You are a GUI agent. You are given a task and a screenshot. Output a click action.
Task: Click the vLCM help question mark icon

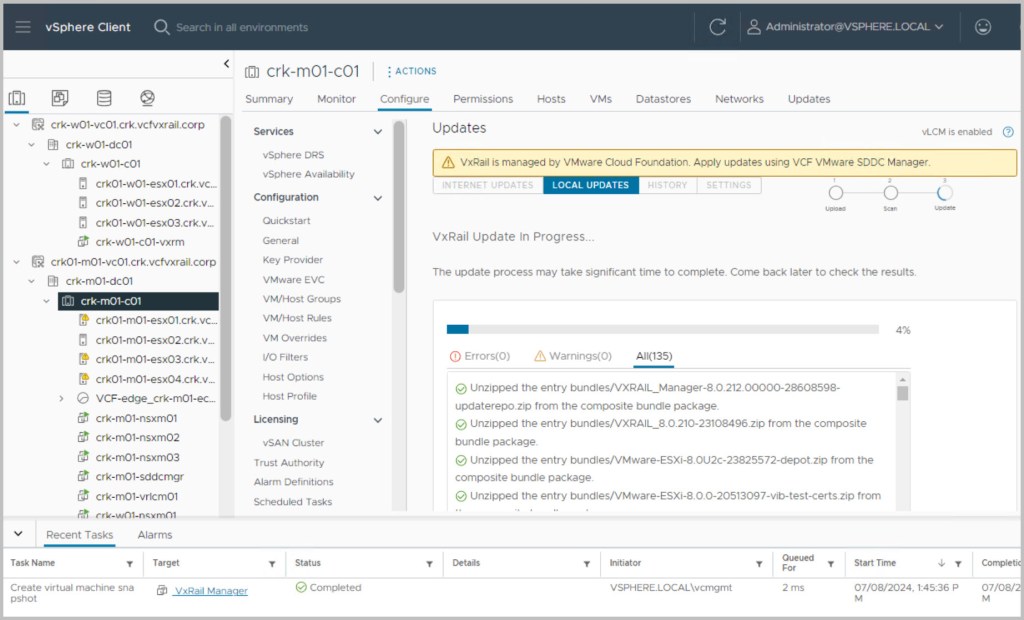coord(1008,132)
